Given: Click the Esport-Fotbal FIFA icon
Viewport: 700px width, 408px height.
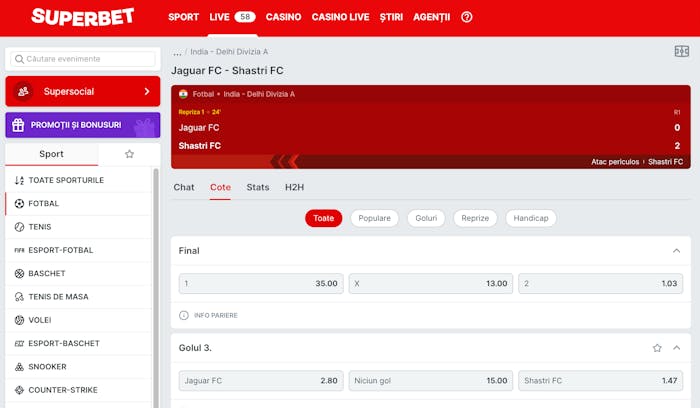Looking at the screenshot, I should pyautogui.click(x=19, y=250).
